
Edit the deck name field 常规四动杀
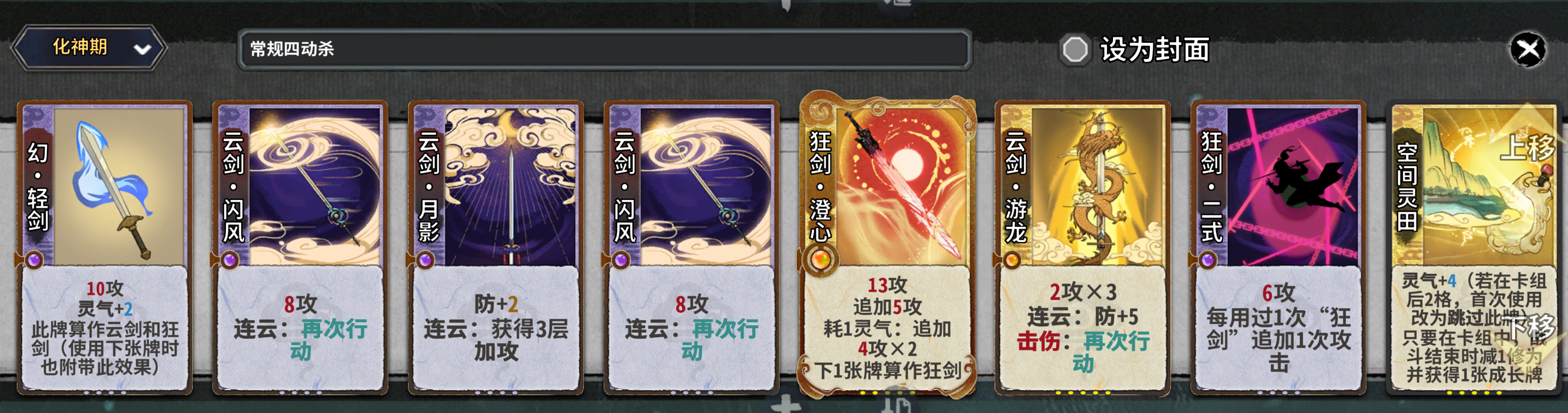click(x=604, y=49)
